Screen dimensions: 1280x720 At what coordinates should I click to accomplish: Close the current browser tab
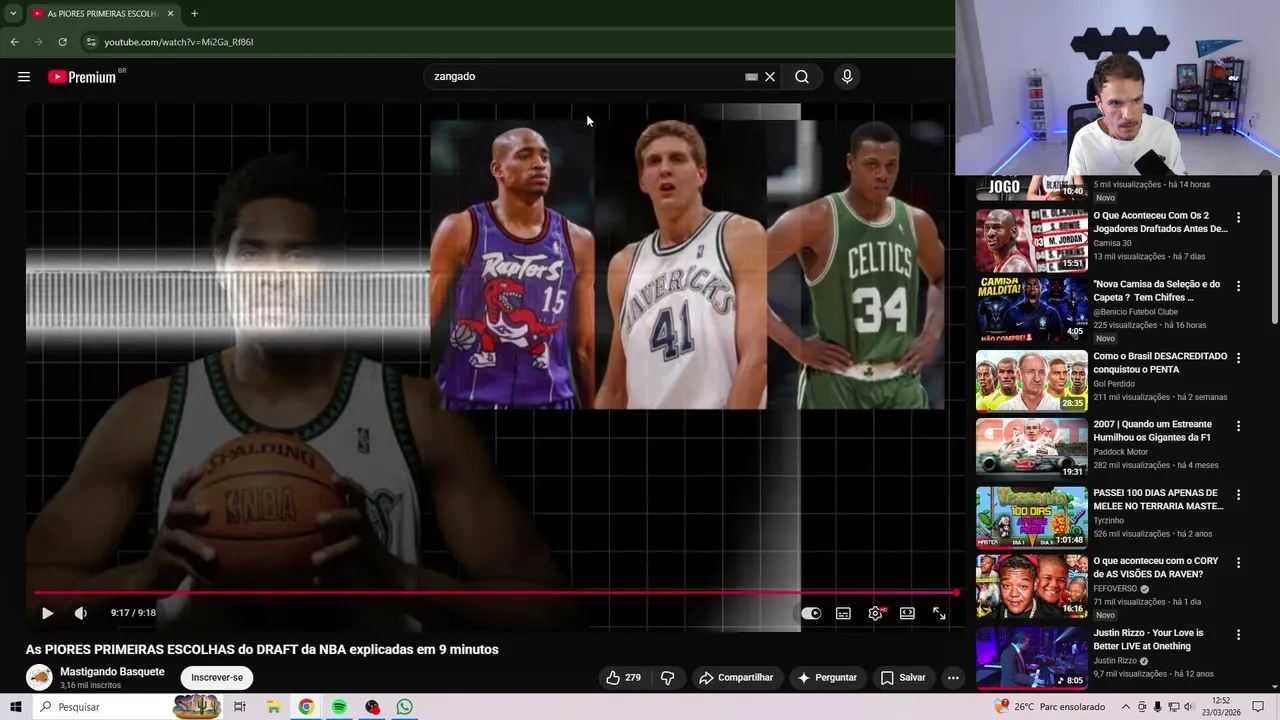170,14
